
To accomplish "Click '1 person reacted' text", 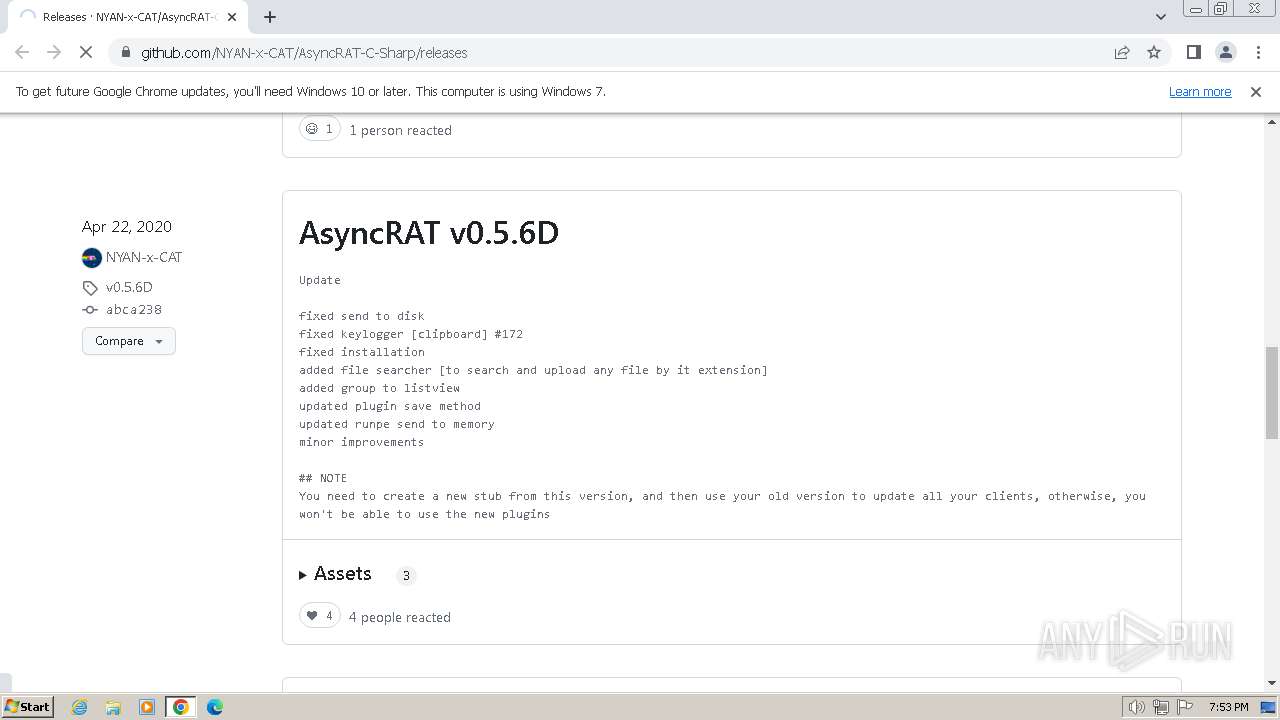I will click(400, 130).
